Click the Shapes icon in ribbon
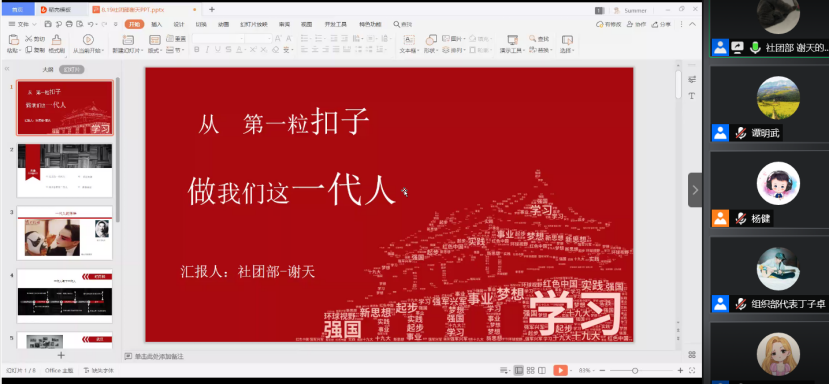829x384 pixels. tap(431, 40)
